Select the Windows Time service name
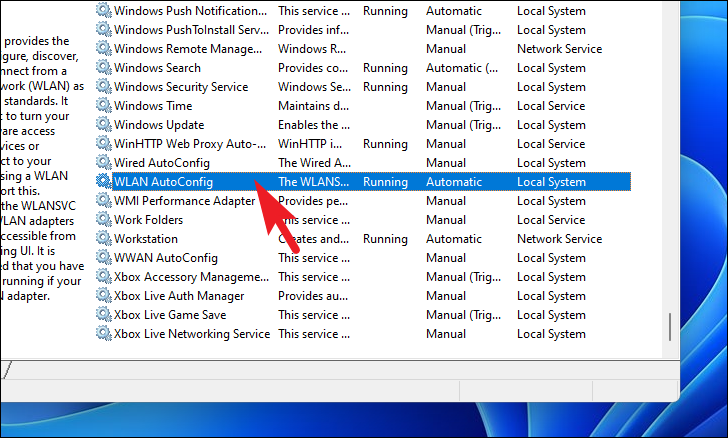 [x=153, y=106]
